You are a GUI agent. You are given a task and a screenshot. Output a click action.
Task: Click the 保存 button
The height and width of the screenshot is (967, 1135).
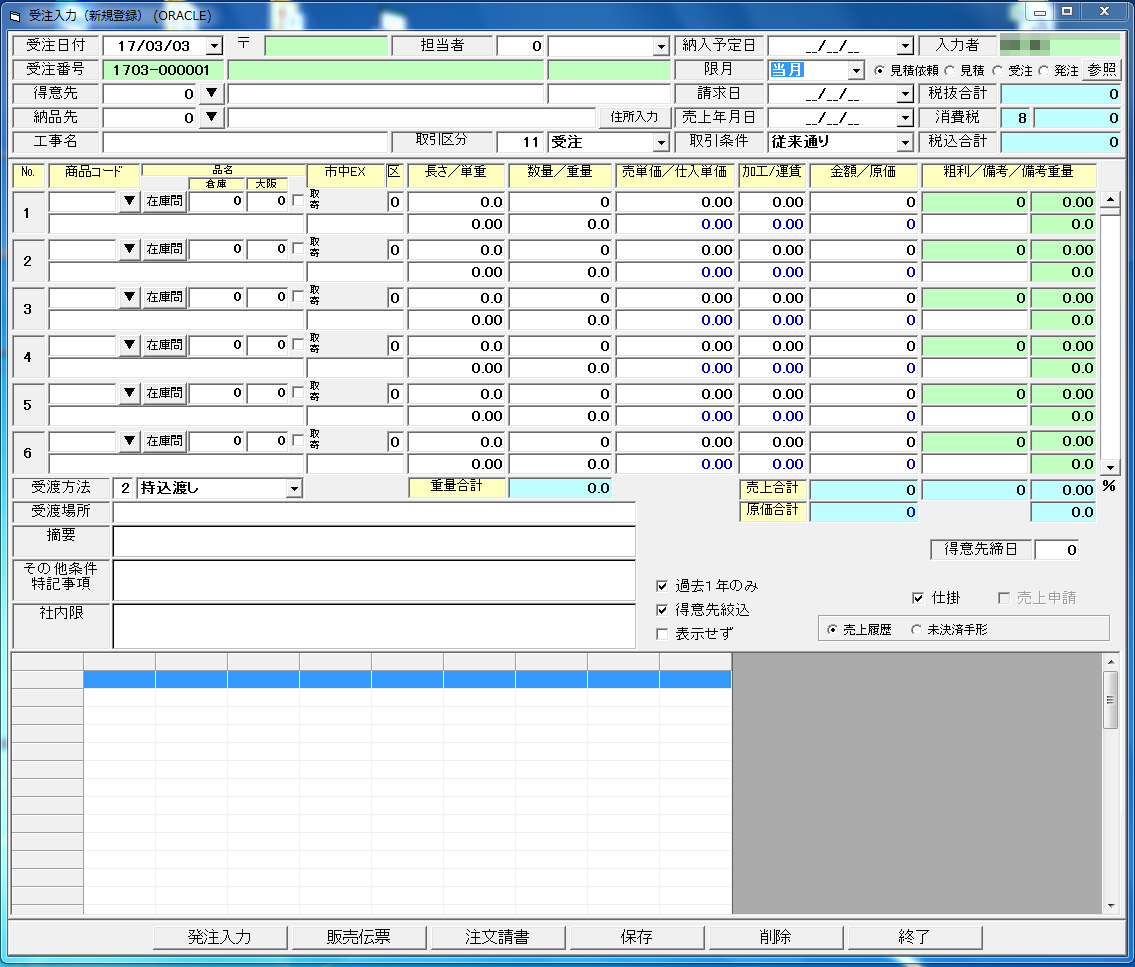pos(636,937)
